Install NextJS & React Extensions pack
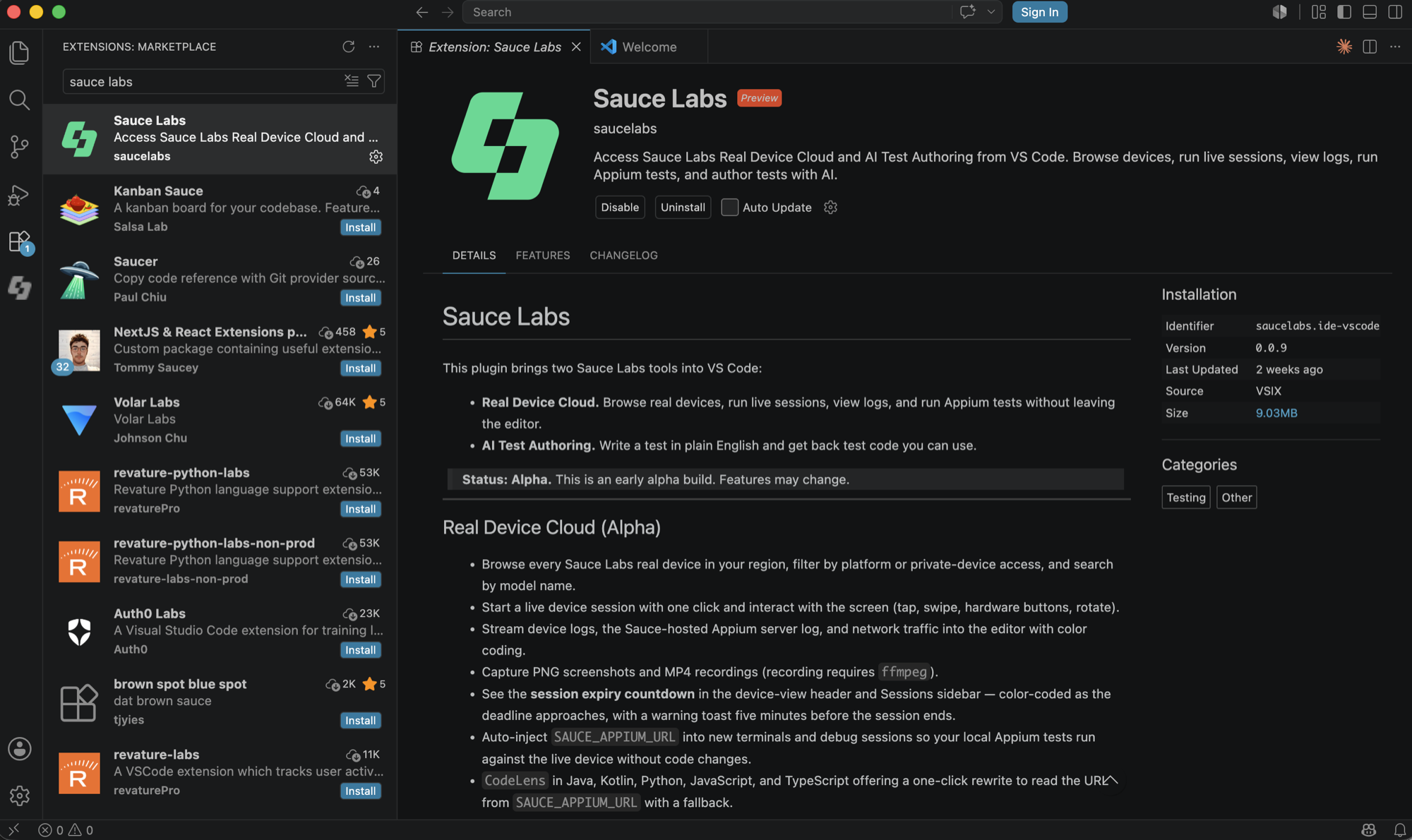 click(360, 368)
